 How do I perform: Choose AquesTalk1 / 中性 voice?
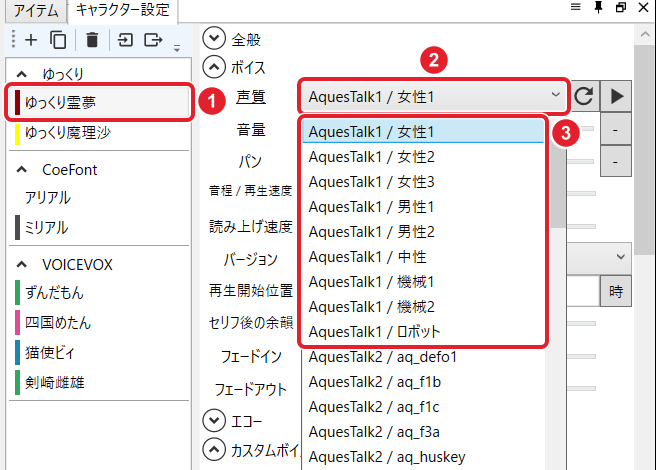tap(423, 257)
